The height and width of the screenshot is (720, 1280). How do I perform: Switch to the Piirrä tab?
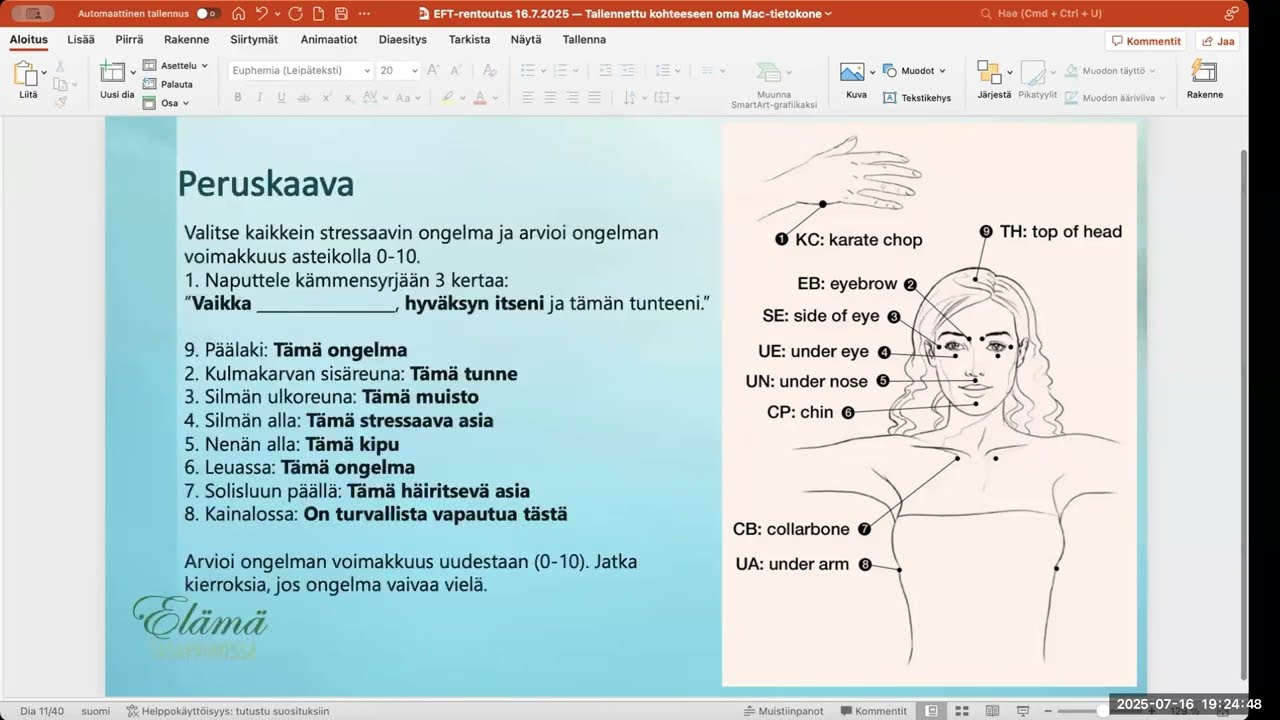(129, 40)
